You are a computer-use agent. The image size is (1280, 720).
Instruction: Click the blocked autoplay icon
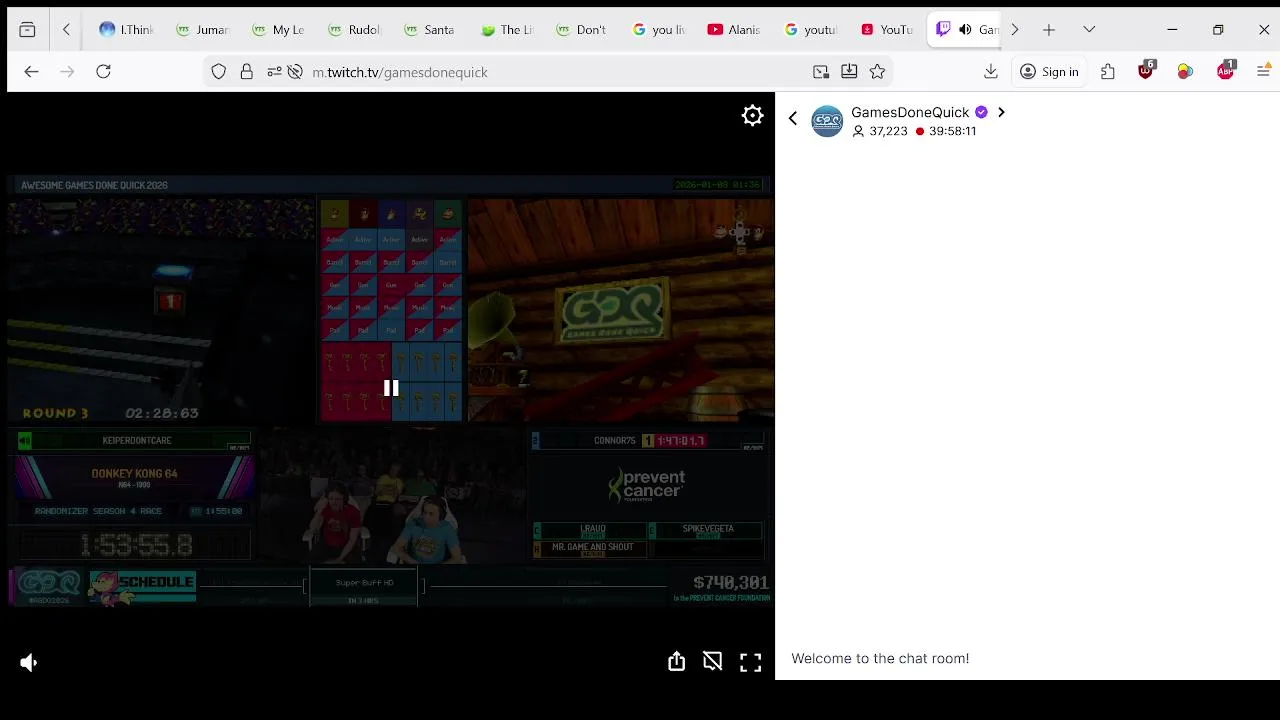pos(295,72)
